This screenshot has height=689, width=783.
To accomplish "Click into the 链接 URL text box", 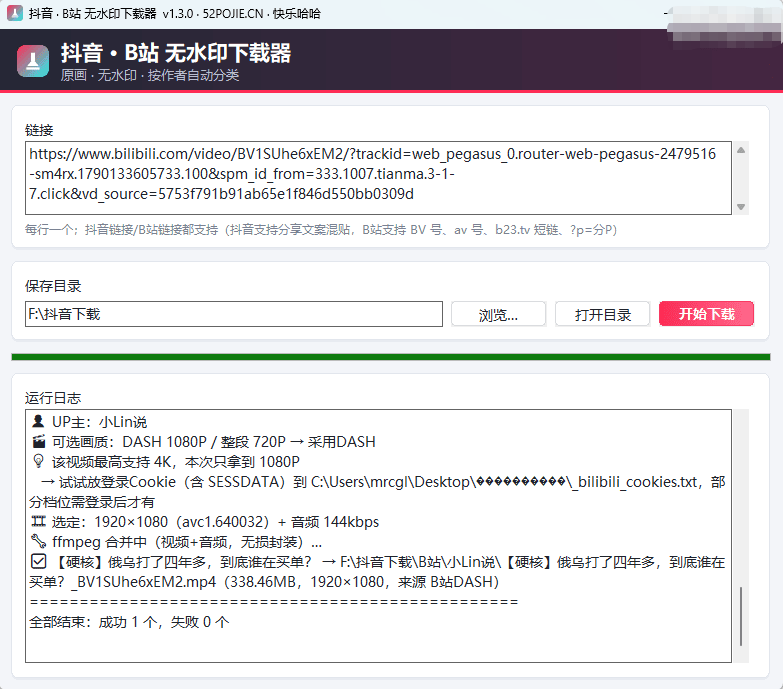I will (379, 178).
